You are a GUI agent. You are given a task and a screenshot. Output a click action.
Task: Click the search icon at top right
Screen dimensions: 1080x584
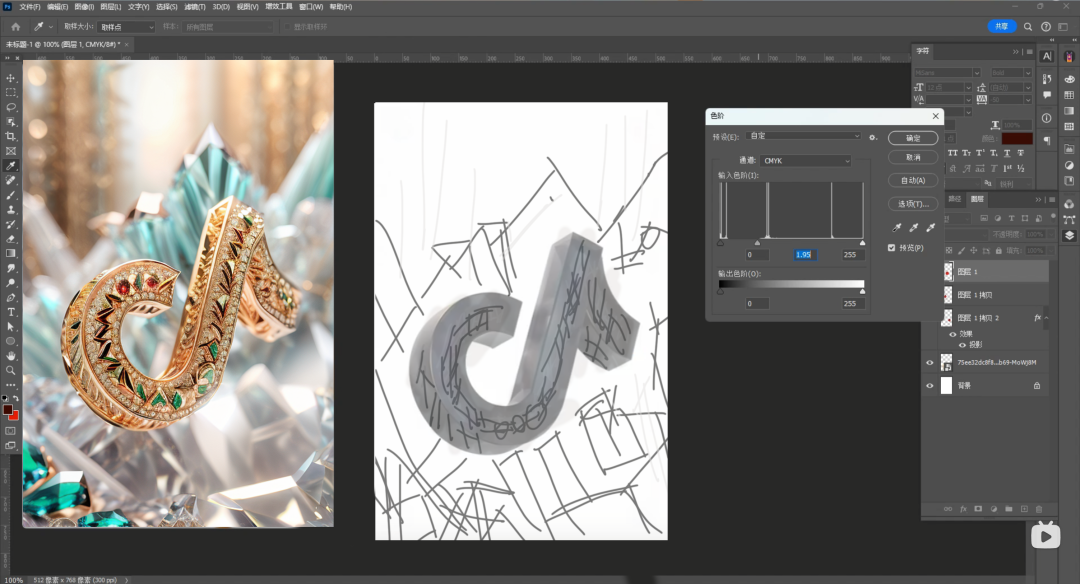(x=1028, y=27)
